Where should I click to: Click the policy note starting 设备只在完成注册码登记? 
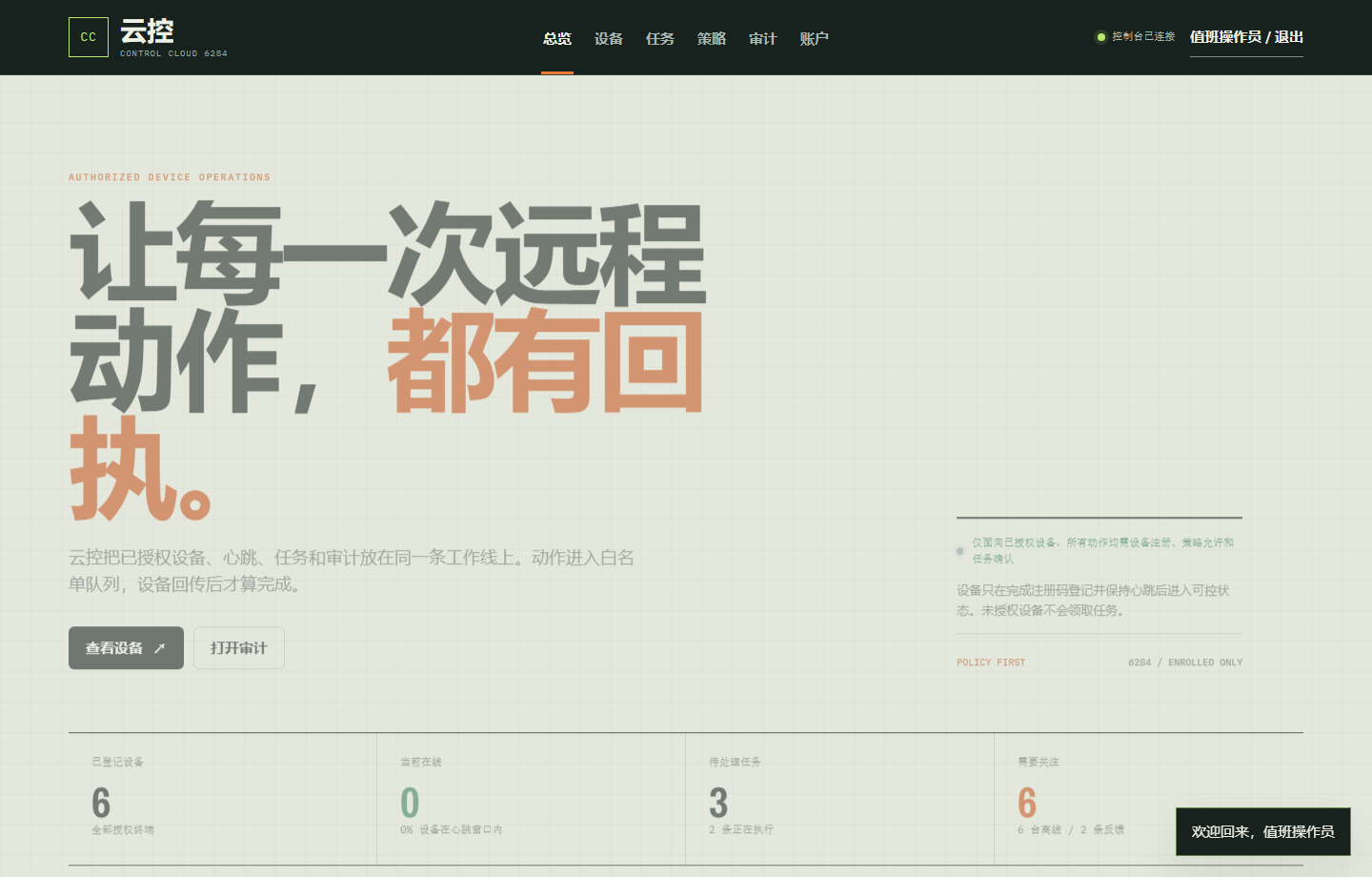tap(1093, 601)
